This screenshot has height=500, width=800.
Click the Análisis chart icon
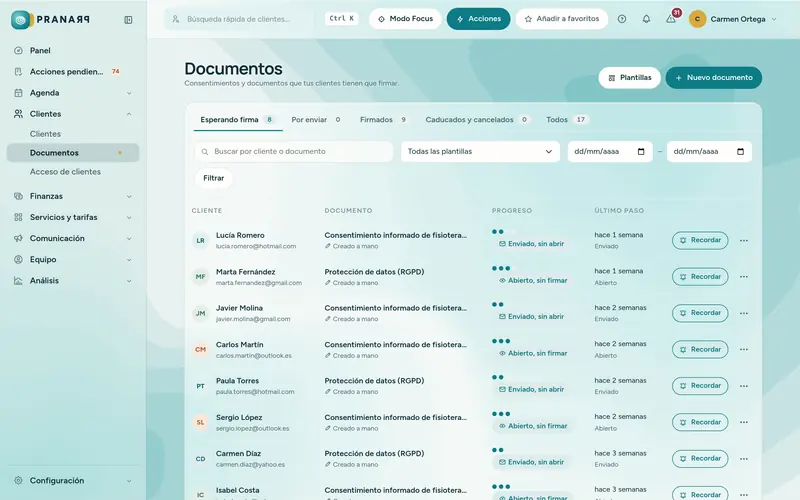18,281
